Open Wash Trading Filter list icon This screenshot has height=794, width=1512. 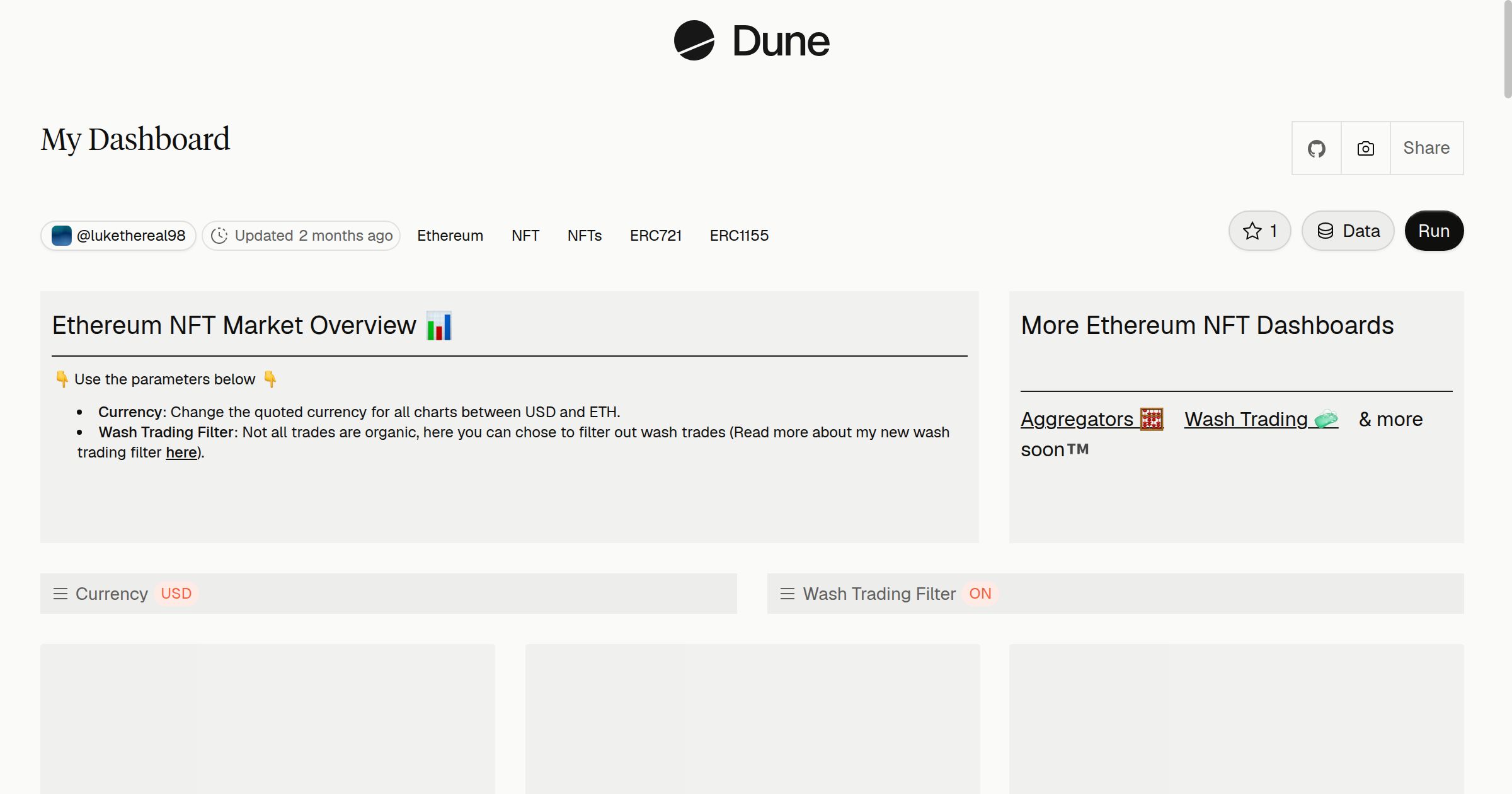click(x=787, y=594)
